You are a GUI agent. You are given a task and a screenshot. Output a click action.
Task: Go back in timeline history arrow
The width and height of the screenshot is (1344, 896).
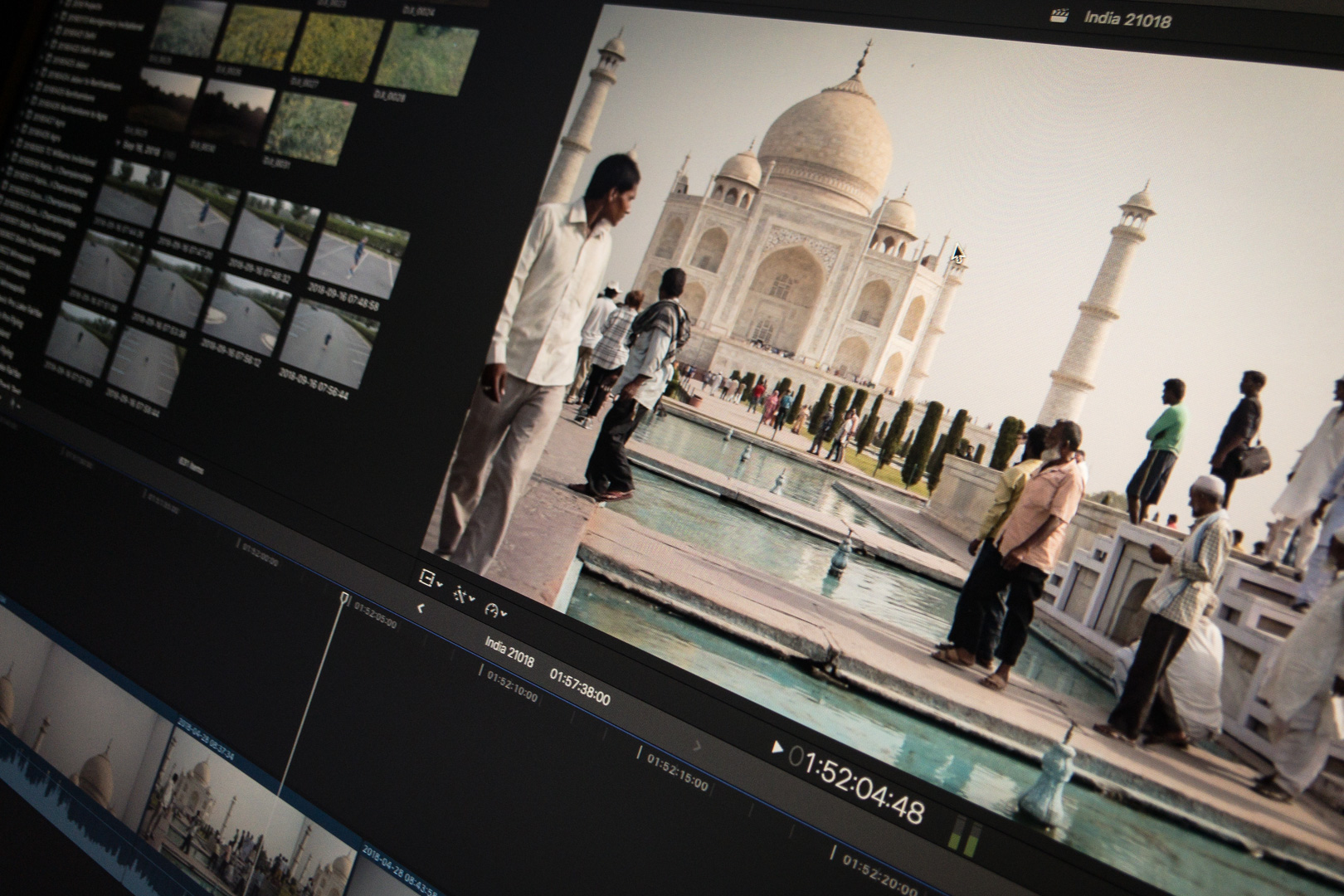point(421,608)
